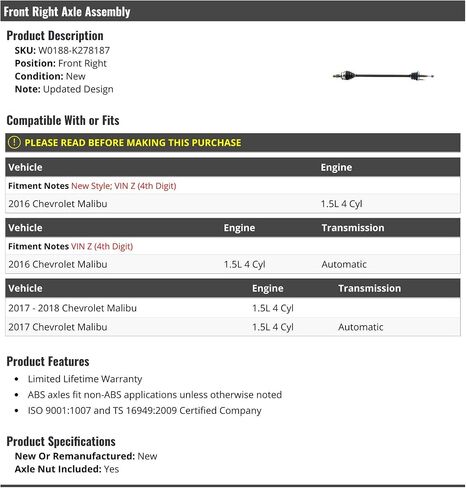Screen dimensions: 466x488
Task: Select the 2017 - 2018 Chevrolet Malibu row
Action: pyautogui.click(x=233, y=308)
